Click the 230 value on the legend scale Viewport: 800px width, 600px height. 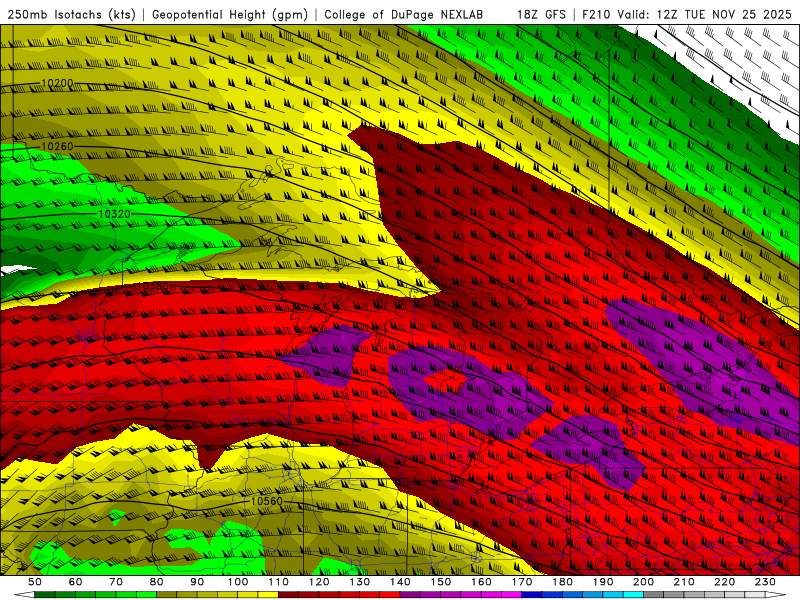[x=765, y=582]
